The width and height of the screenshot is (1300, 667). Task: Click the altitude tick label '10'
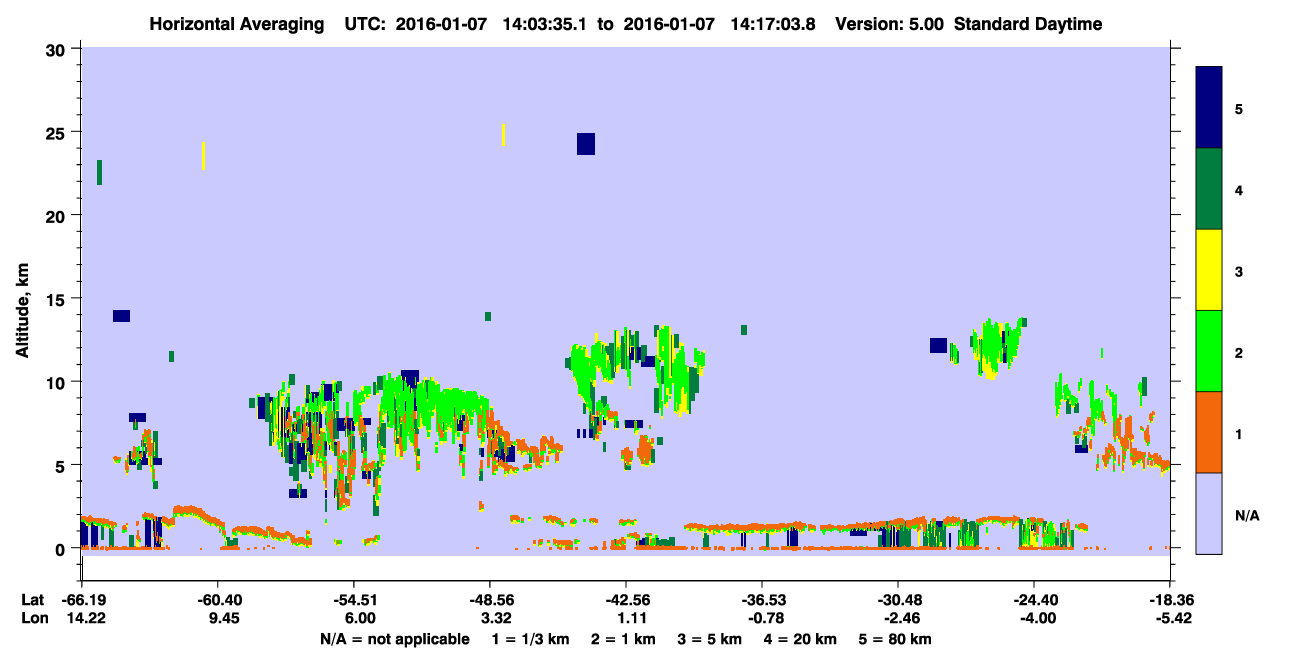pyautogui.click(x=57, y=382)
